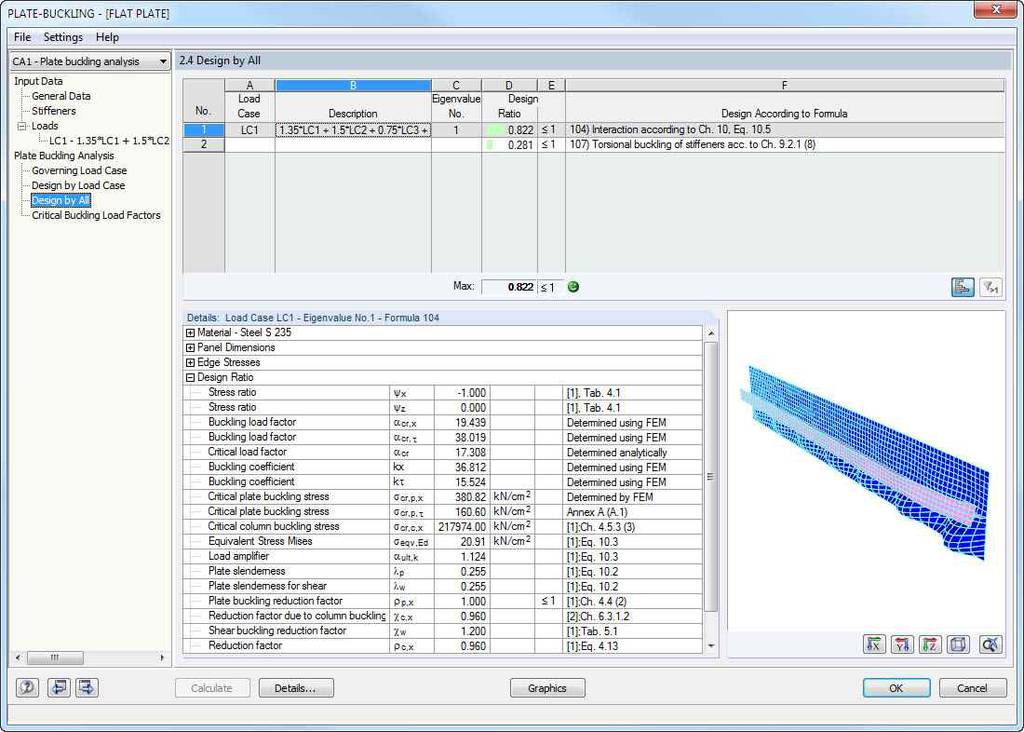
Task: Open the File menu
Action: (22, 37)
